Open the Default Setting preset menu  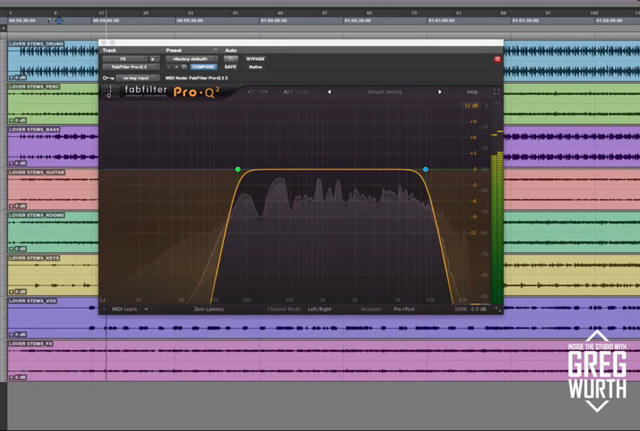(384, 92)
